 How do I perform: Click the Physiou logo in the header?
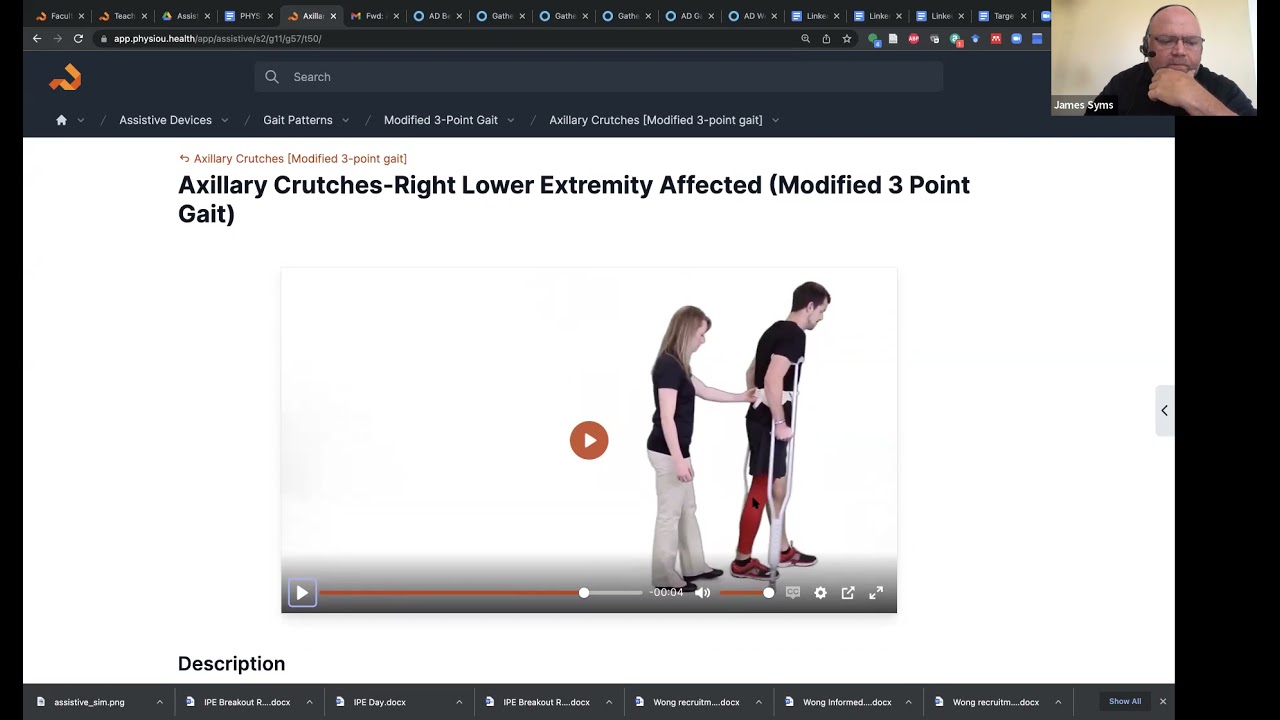click(64, 77)
